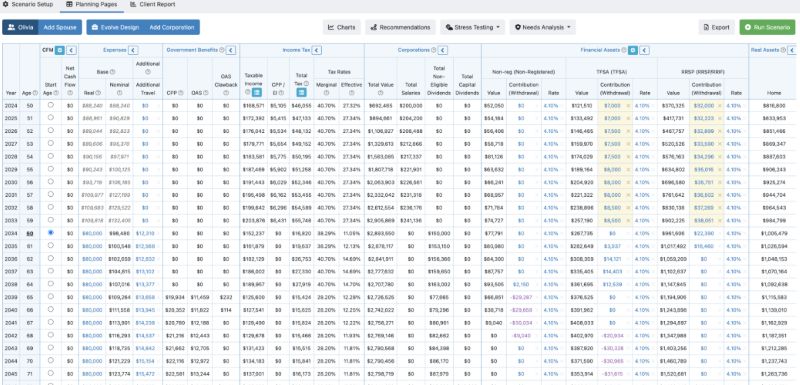Show help for Start Age column
Viewport: 800px width, 385px height.
tap(56, 93)
